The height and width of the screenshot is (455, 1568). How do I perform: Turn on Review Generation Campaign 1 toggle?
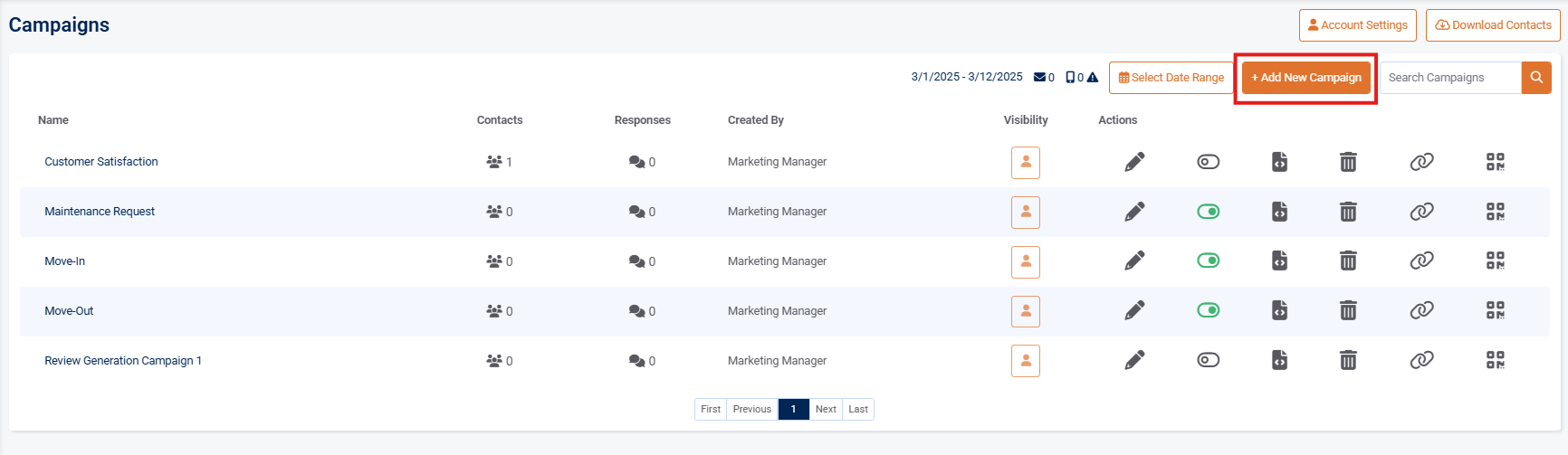[x=1208, y=360]
